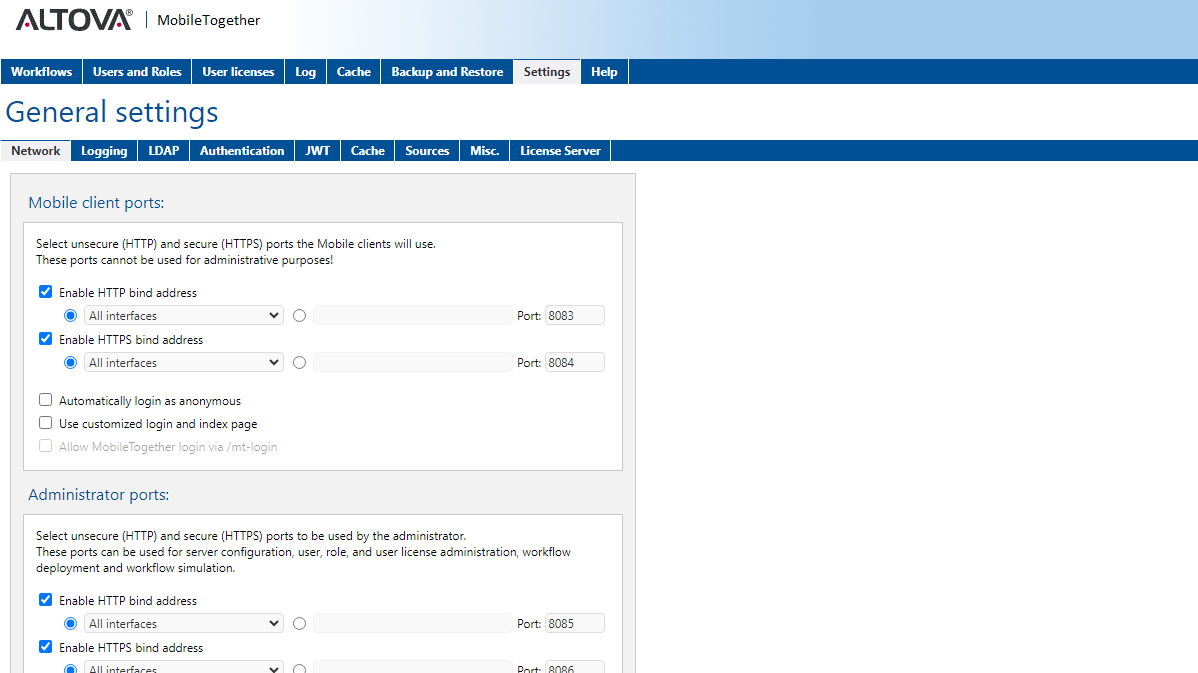The height and width of the screenshot is (673, 1198).
Task: Open the Help menu tab
Action: pos(604,72)
